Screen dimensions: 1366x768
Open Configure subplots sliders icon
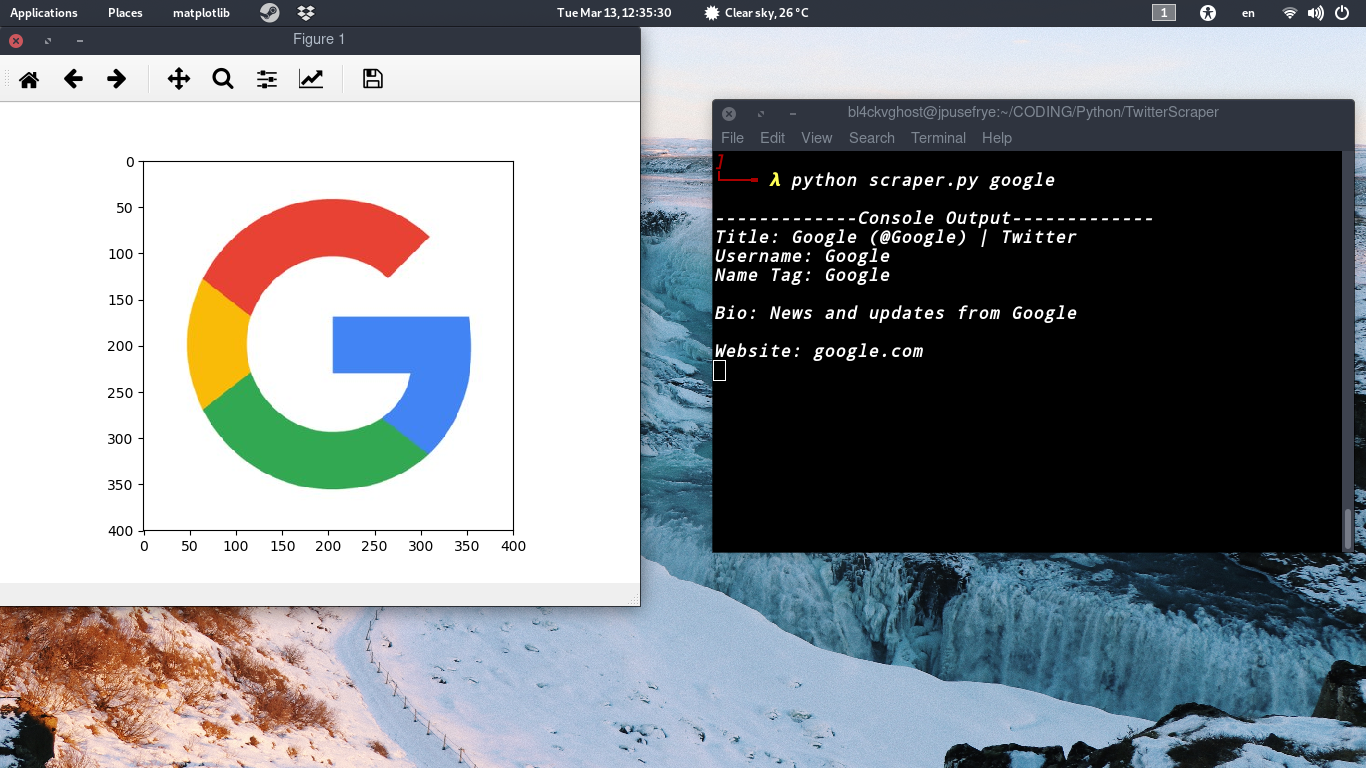click(x=267, y=79)
